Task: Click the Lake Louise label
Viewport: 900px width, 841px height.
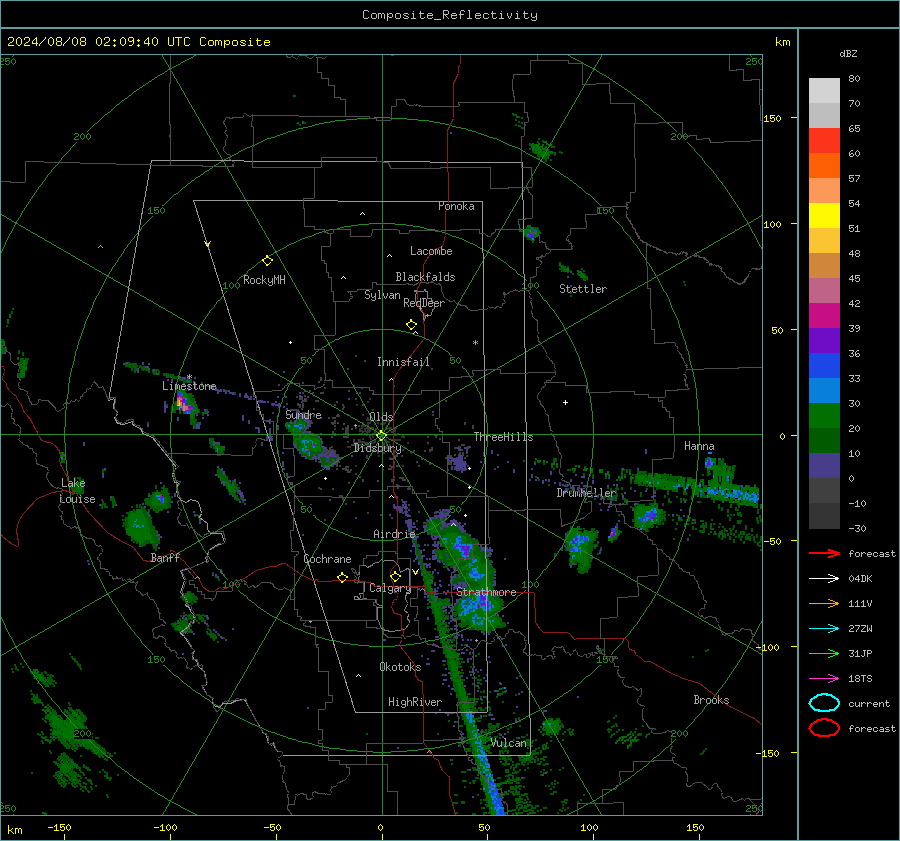Action: click(77, 491)
